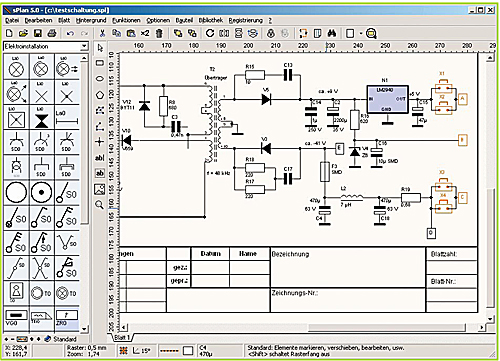The height and width of the screenshot is (361, 500).
Task: Select the rectangle drawing tool
Action: 100,63
